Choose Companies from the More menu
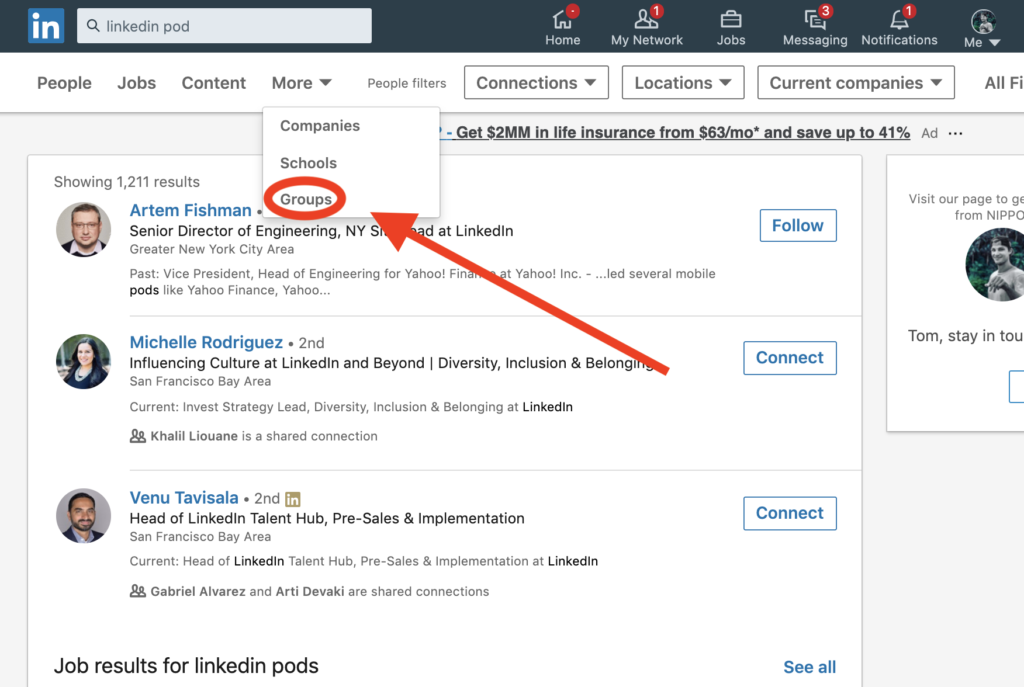 320,125
